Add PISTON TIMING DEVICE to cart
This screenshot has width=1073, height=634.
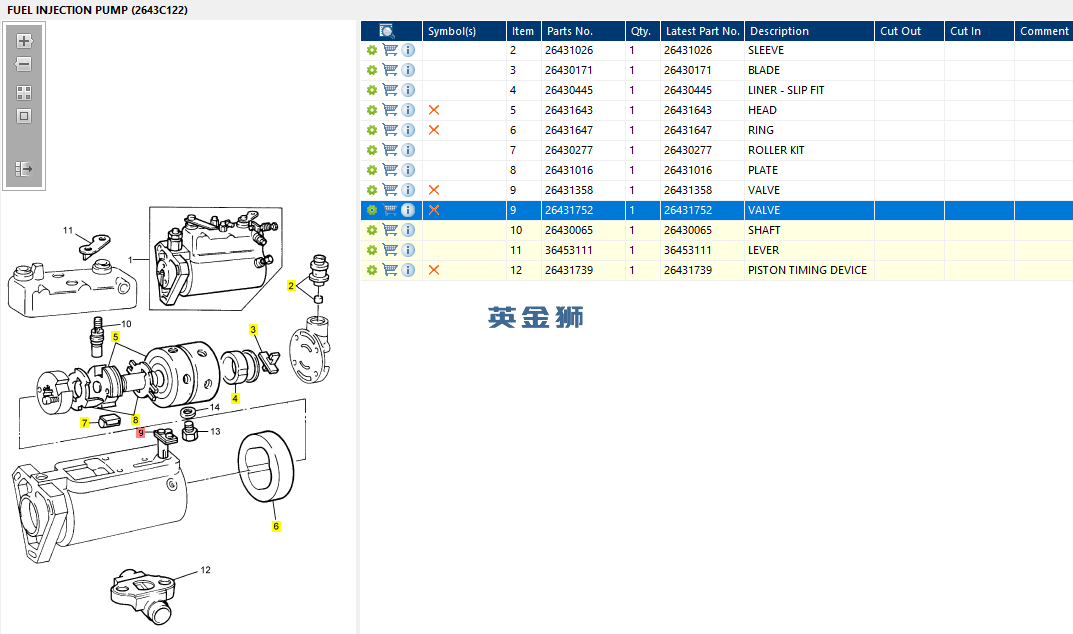390,270
